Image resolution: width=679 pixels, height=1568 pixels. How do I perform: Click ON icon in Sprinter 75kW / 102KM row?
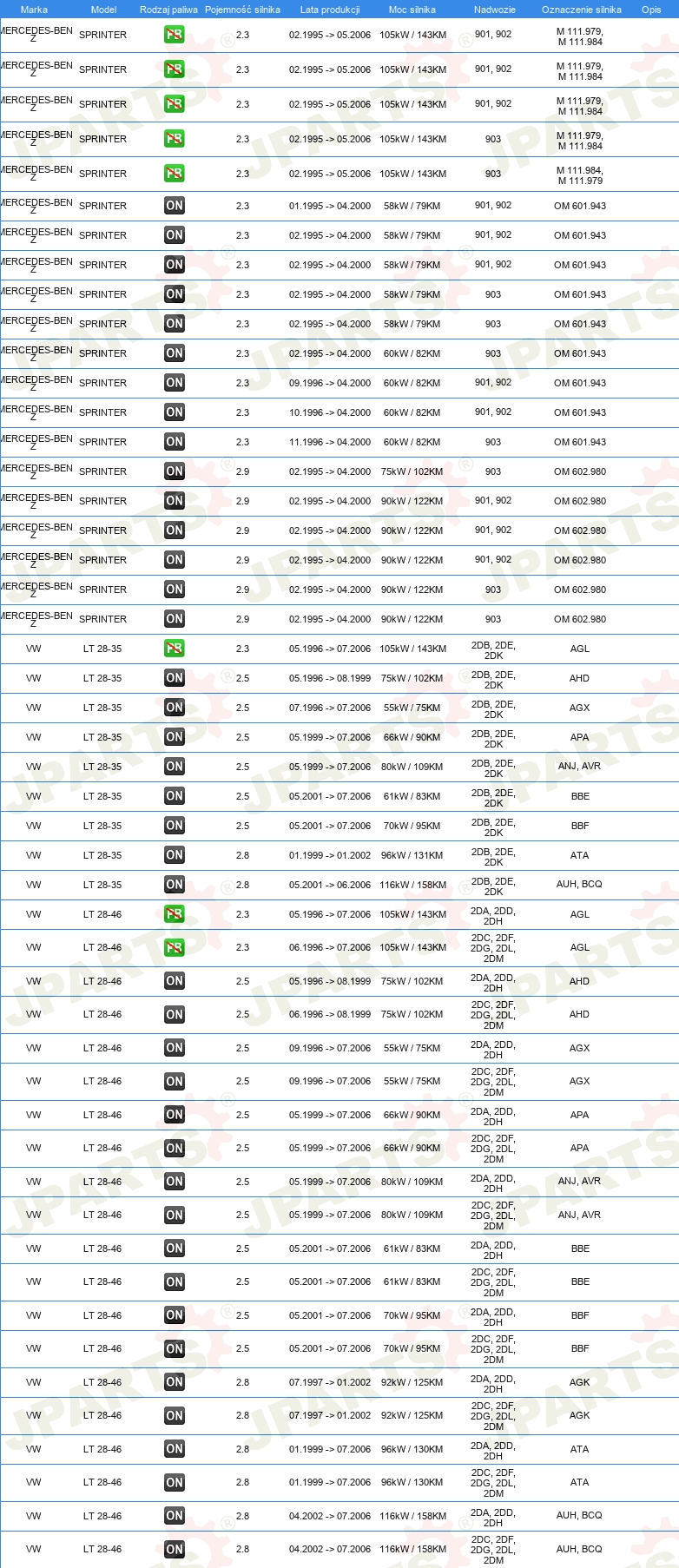[x=175, y=471]
